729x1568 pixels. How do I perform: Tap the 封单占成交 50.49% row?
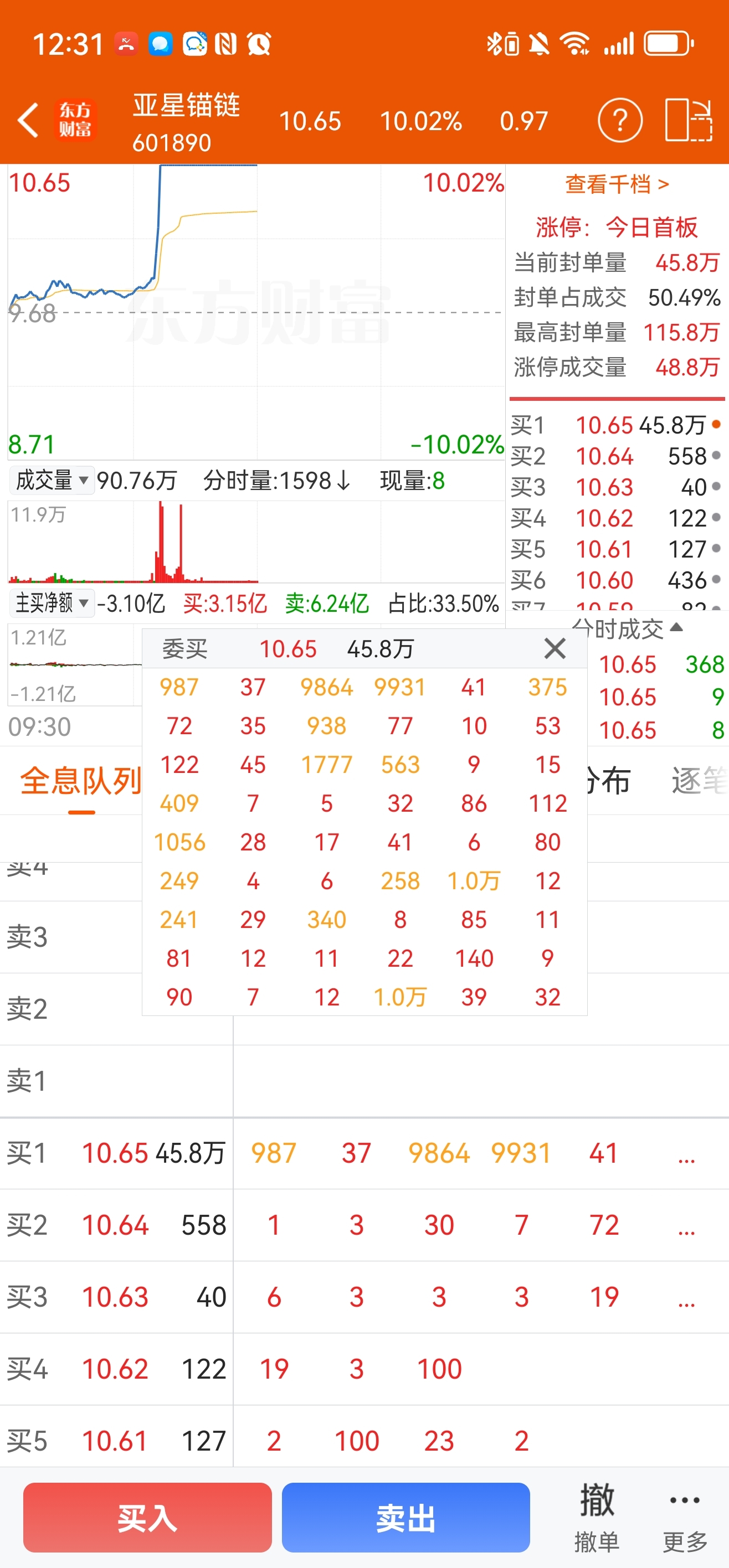click(617, 297)
